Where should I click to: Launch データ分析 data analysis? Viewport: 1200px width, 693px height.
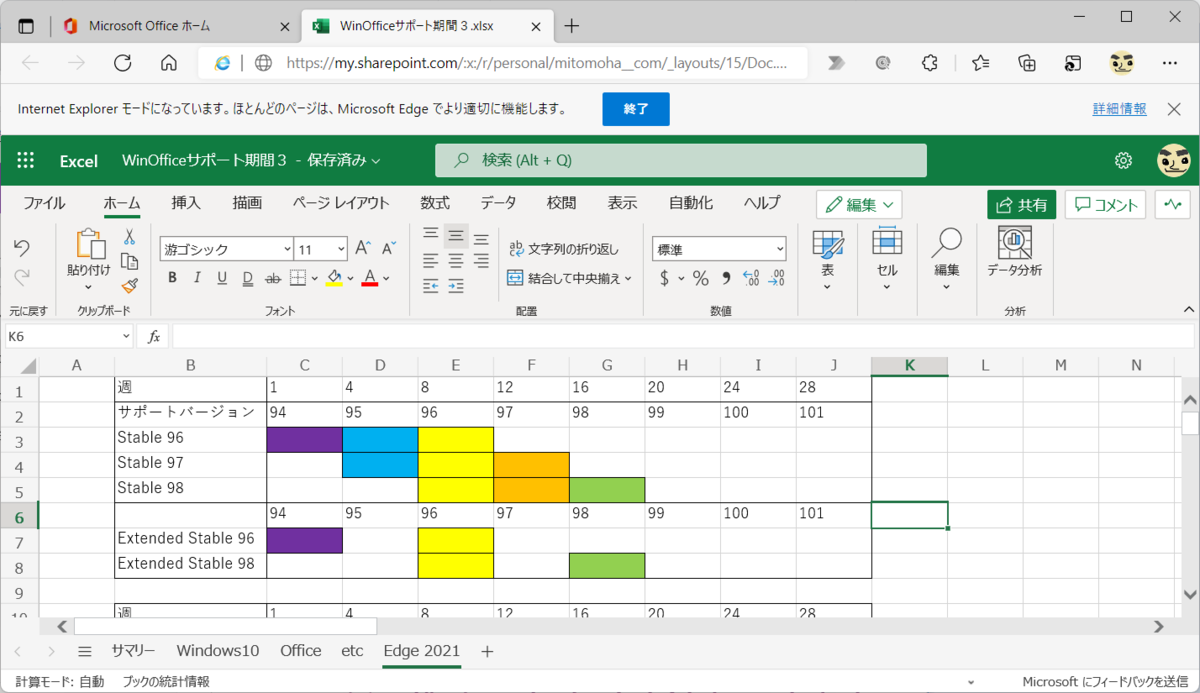coord(1014,252)
